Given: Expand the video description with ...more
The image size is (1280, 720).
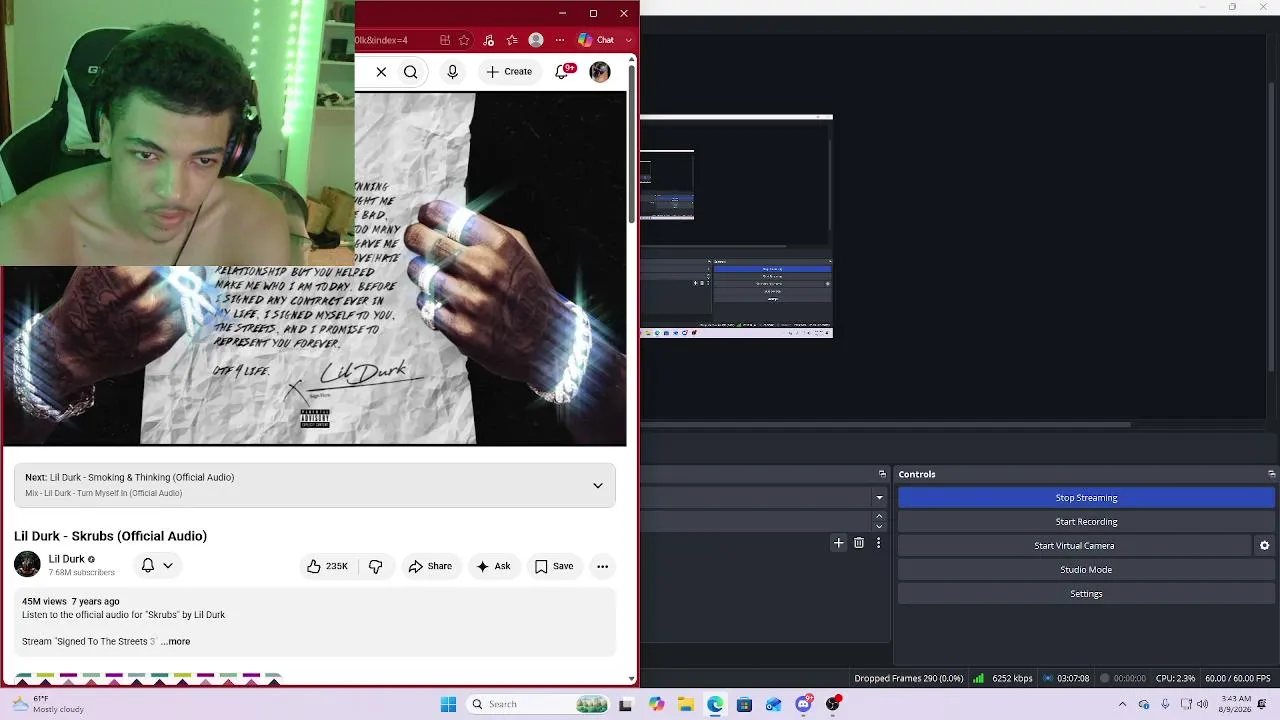Looking at the screenshot, I should point(176,641).
